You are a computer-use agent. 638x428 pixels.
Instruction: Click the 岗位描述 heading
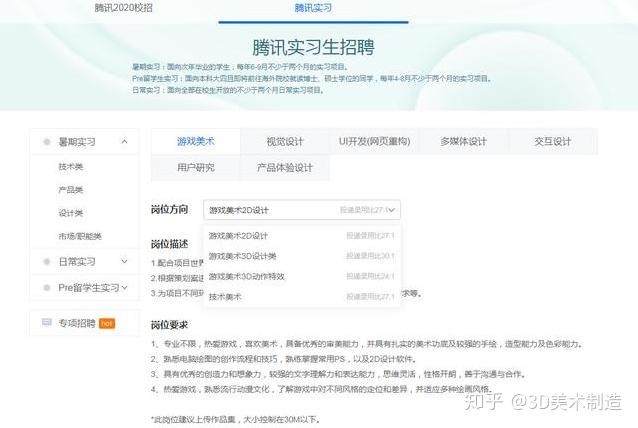(x=170, y=244)
